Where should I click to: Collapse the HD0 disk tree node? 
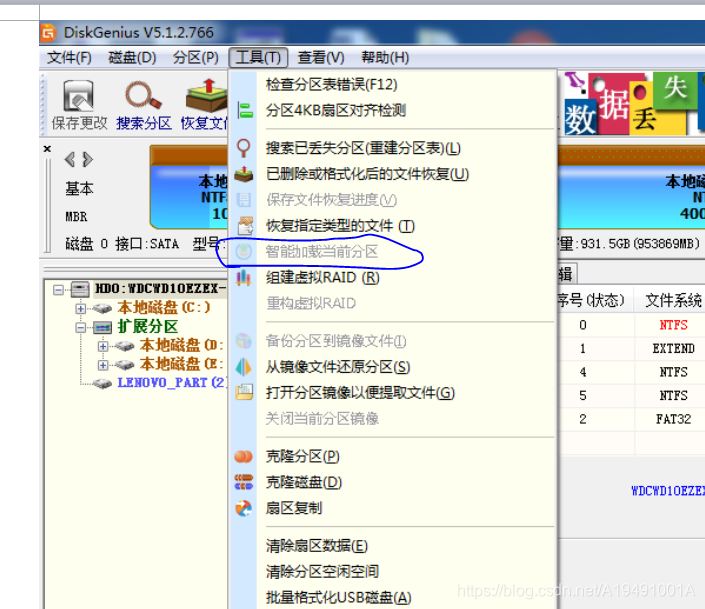click(x=58, y=290)
